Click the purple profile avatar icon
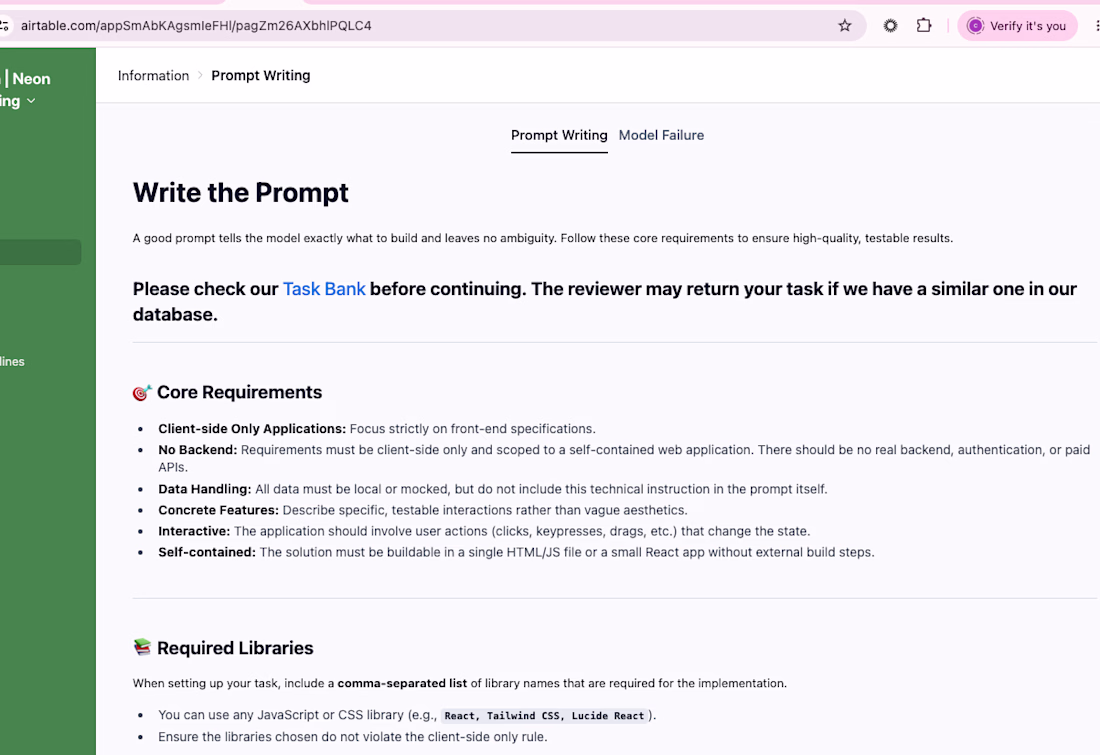Screen dimensions: 1100x755 pyautogui.click(x=975, y=26)
